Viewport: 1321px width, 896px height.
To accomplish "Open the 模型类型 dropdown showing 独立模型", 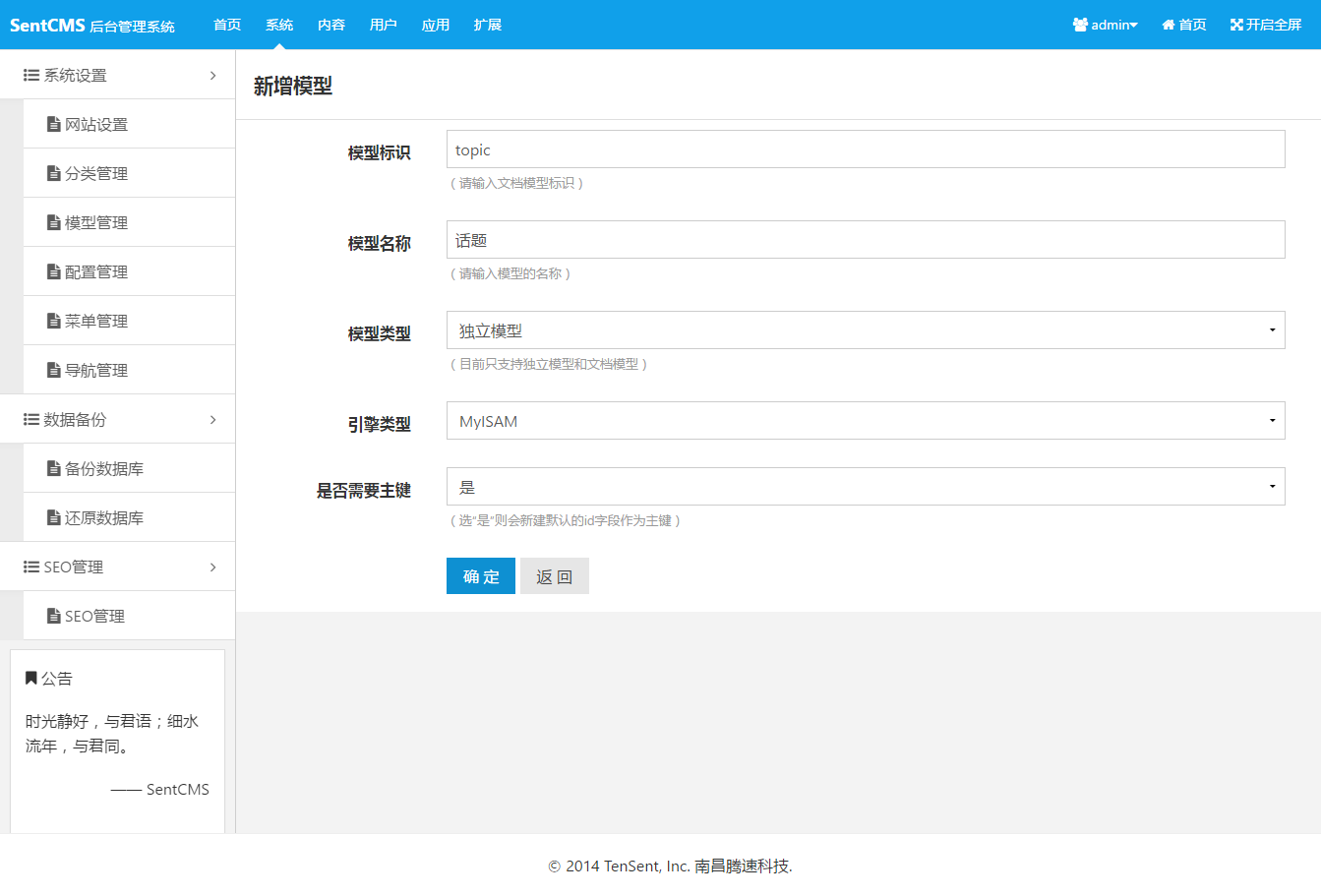I will coord(866,330).
